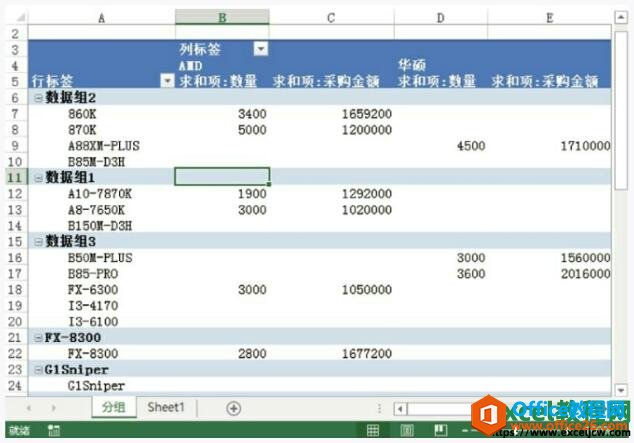Click the B50M-PLUS row label
This screenshot has height=443, width=634.
click(x=100, y=257)
